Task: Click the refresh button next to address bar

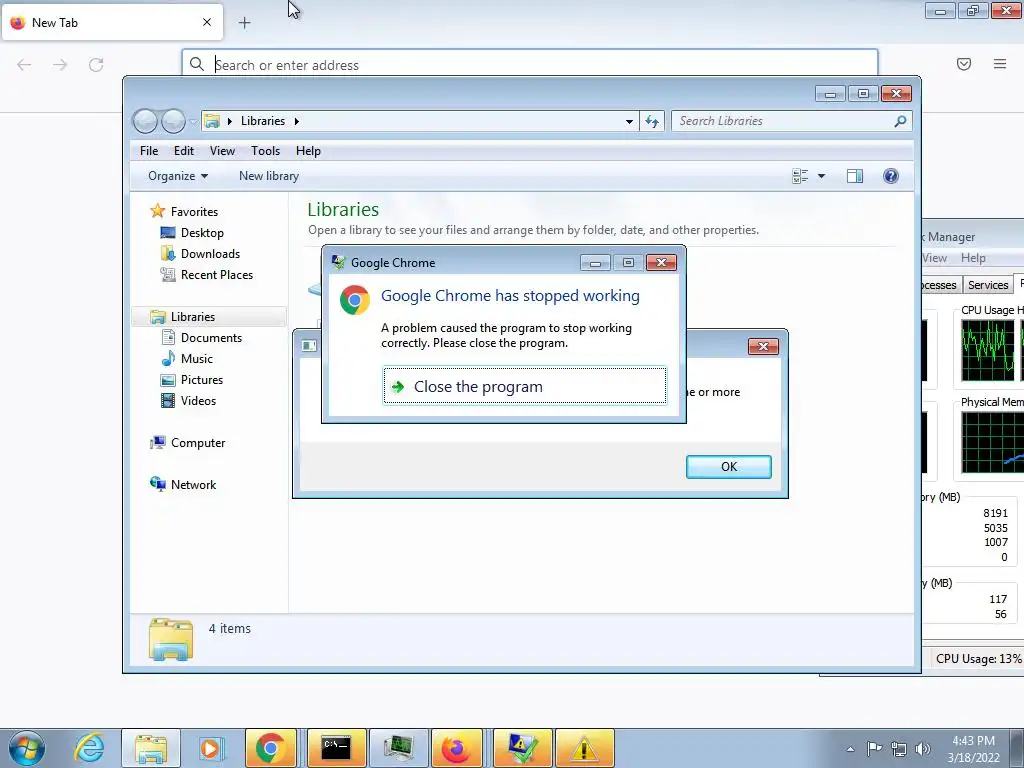Action: point(652,121)
